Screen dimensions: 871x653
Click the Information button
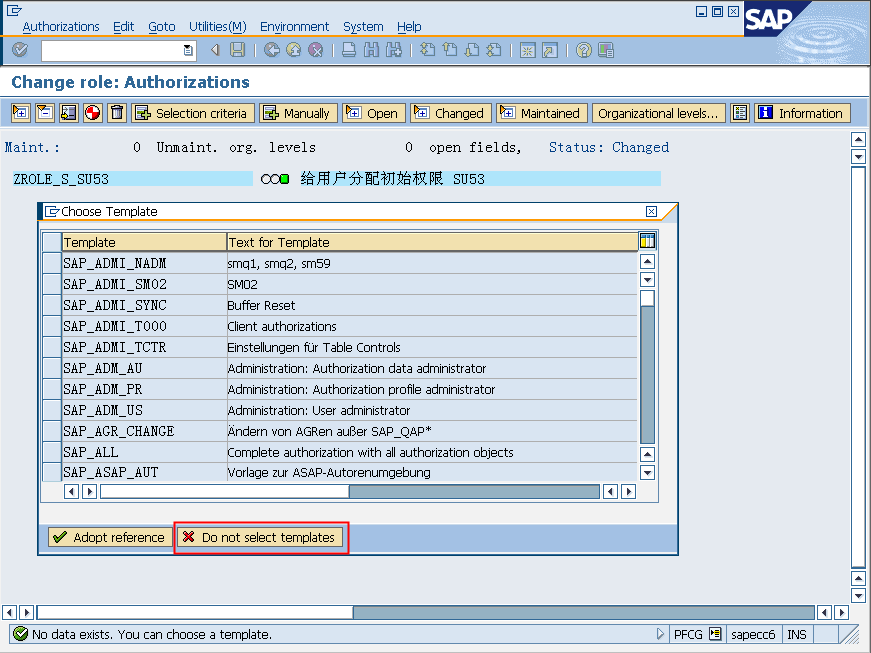(x=802, y=113)
